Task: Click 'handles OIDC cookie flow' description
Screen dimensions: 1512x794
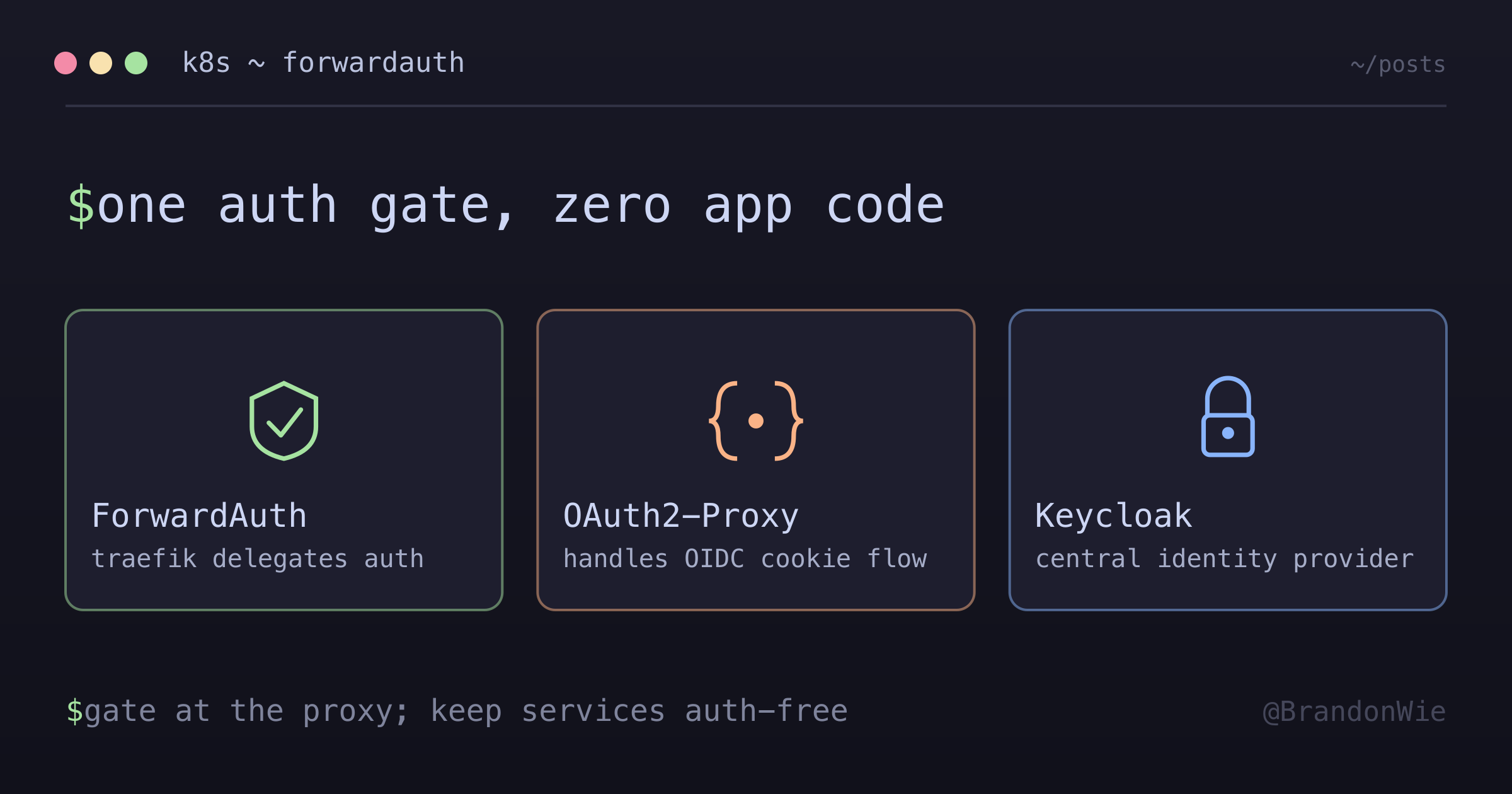Action: pos(745,559)
